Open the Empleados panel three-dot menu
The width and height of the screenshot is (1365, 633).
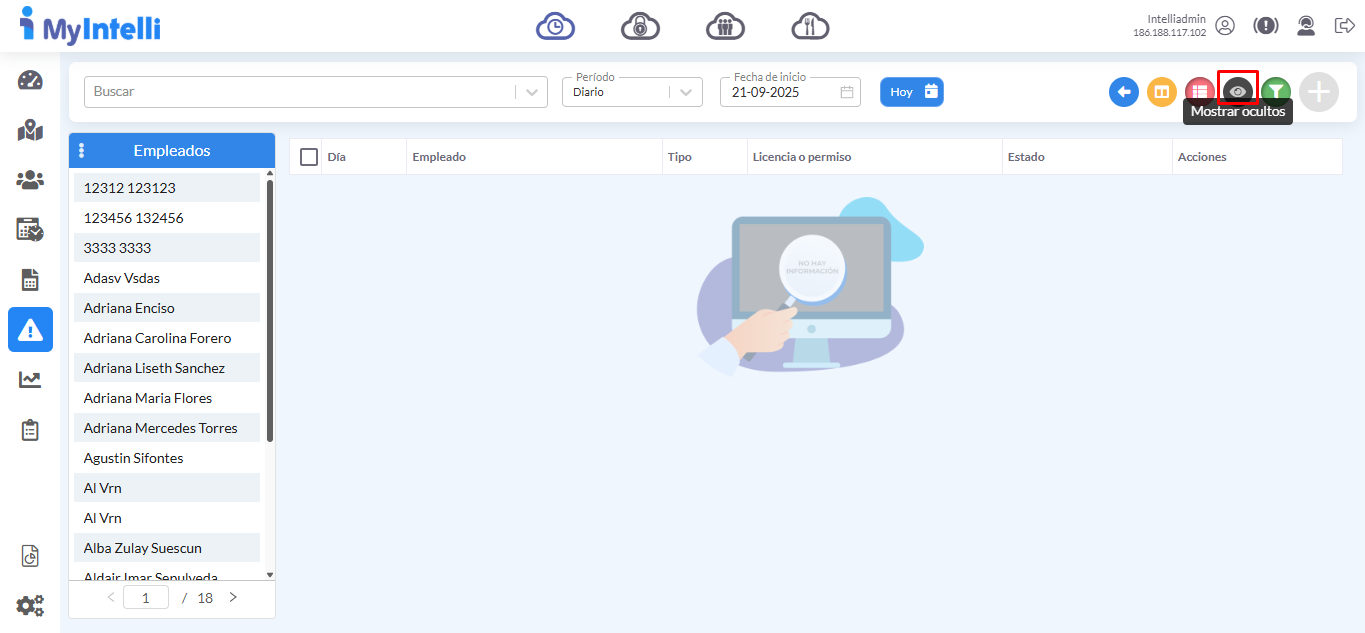tap(82, 151)
